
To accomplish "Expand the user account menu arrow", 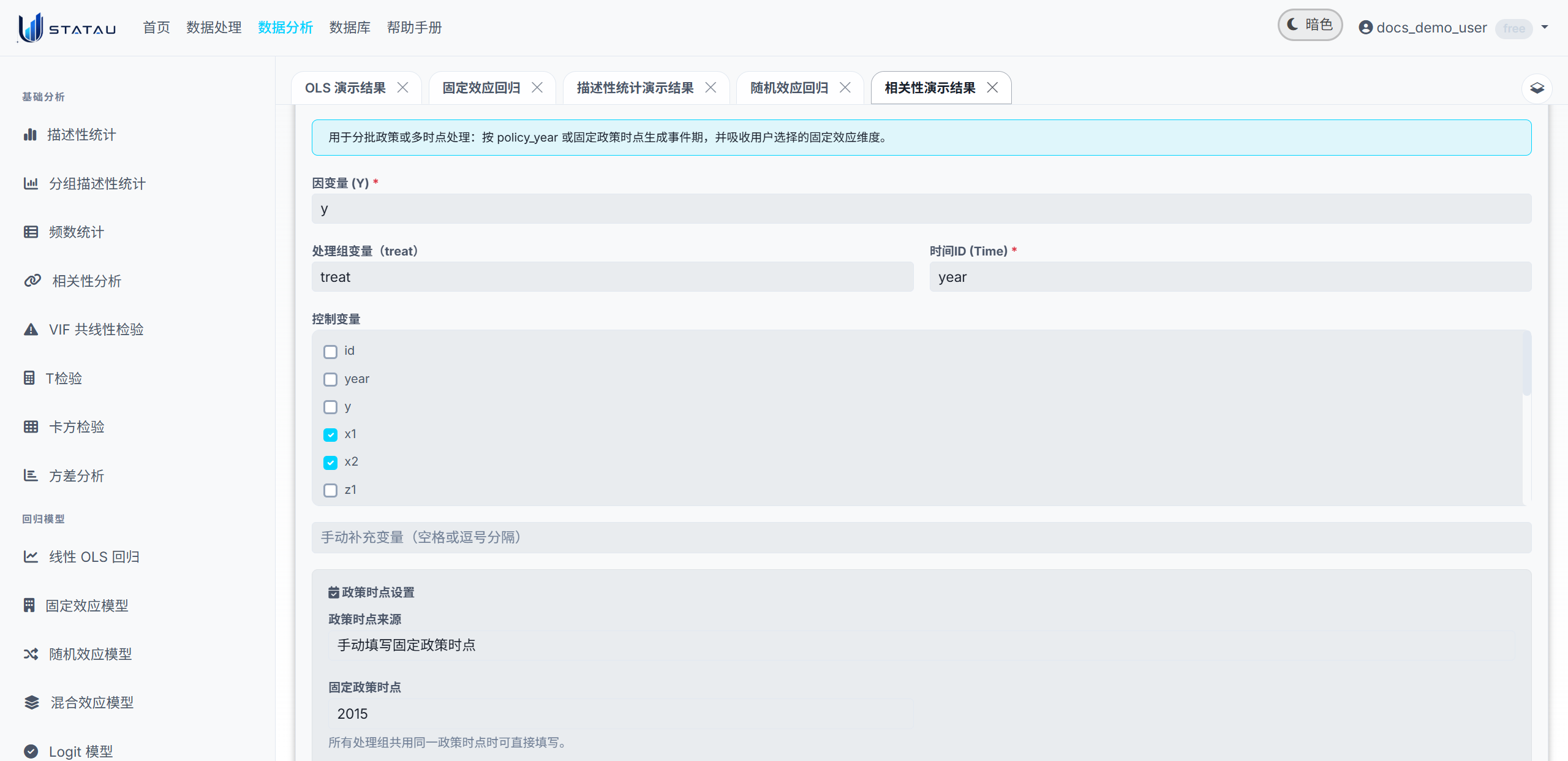I will (x=1545, y=27).
